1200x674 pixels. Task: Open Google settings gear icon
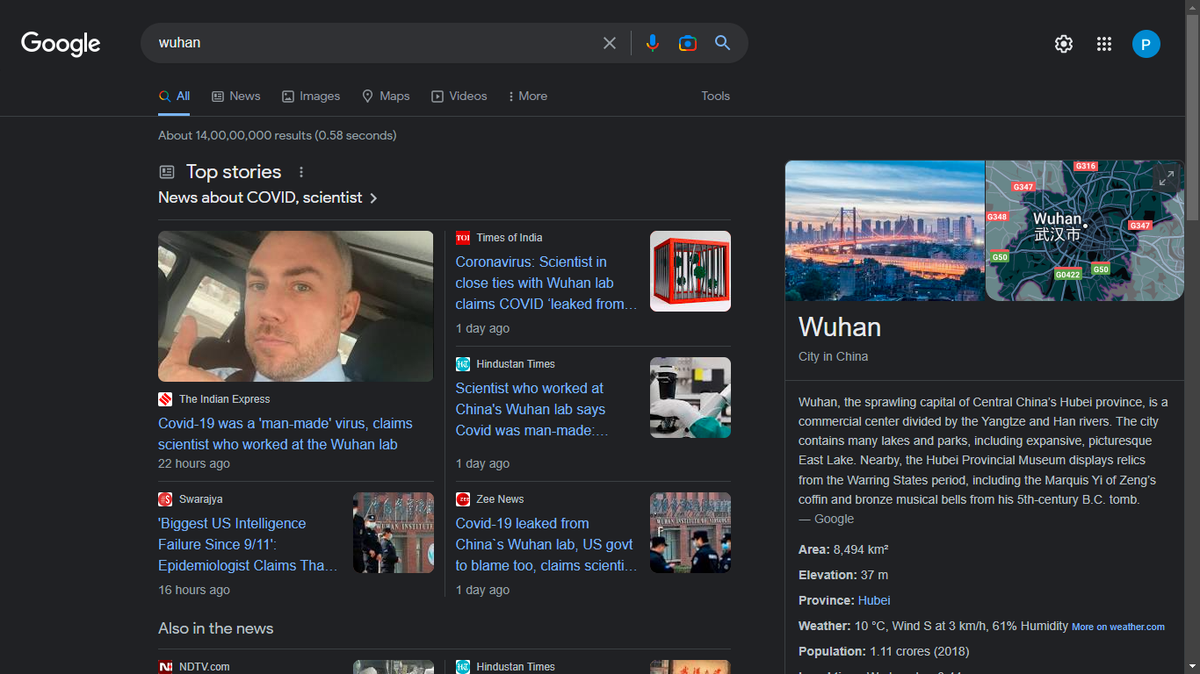click(1064, 44)
